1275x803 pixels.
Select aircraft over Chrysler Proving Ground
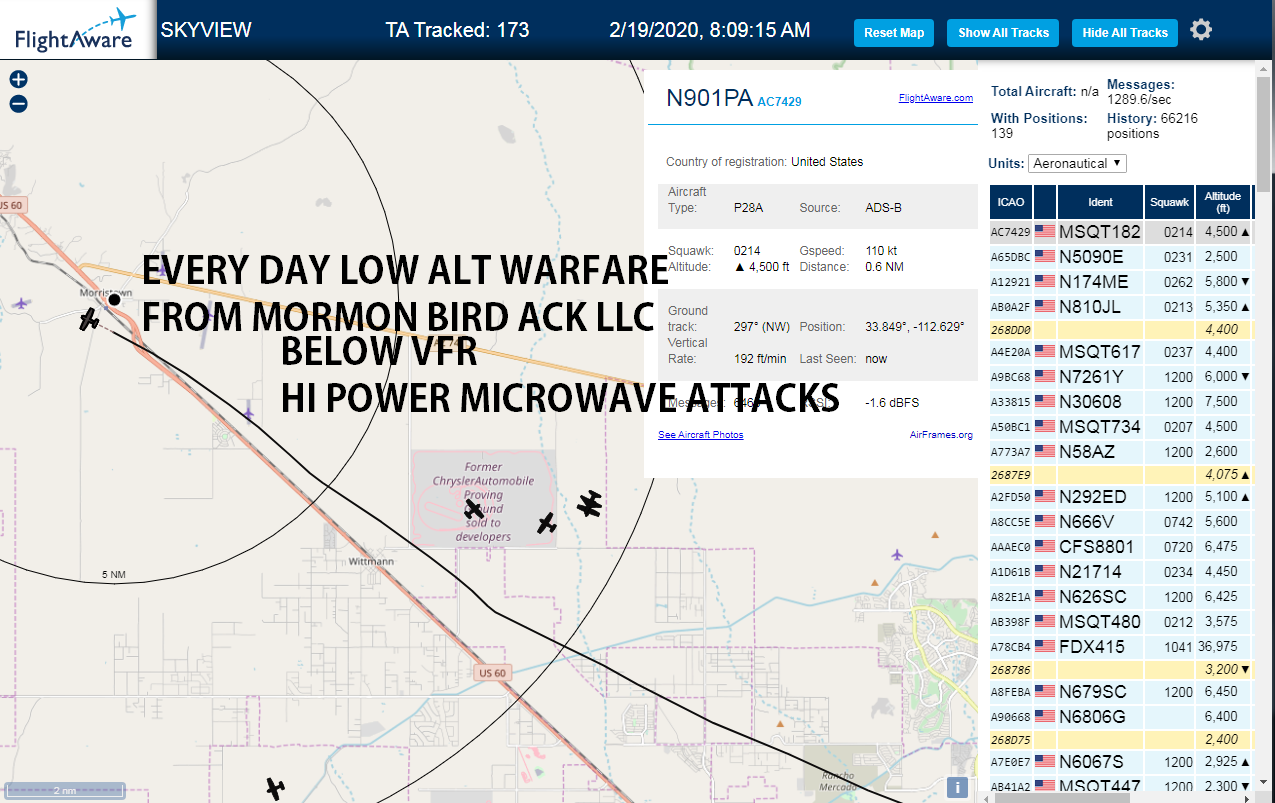(x=474, y=509)
